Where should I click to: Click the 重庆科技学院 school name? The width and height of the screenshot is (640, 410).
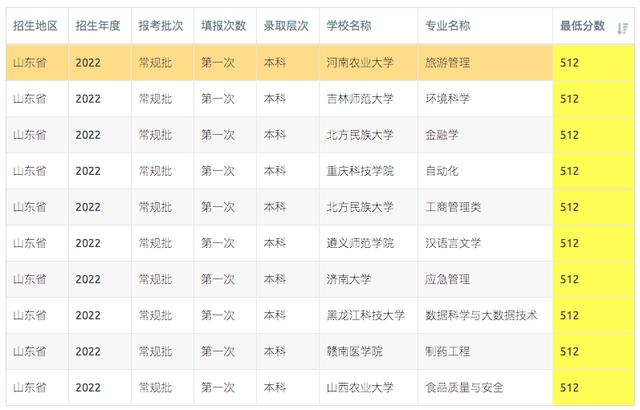[x=360, y=171]
